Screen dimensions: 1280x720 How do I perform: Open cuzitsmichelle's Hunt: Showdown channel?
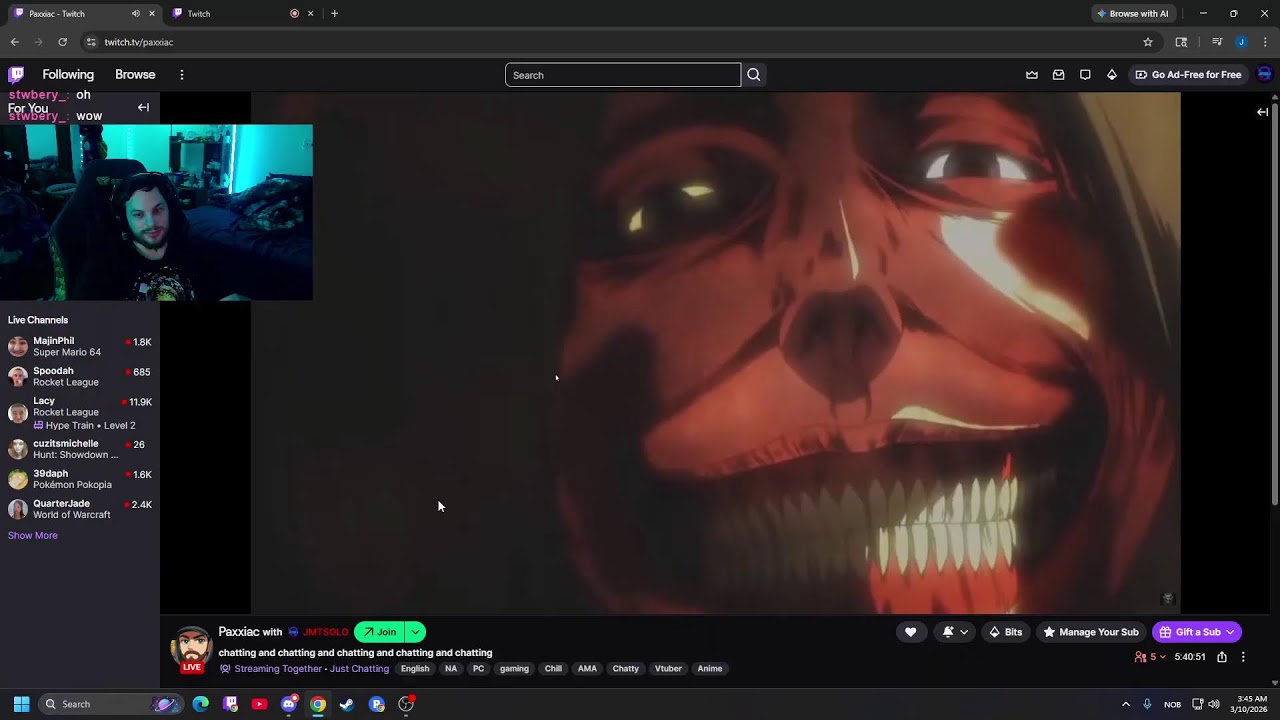(x=80, y=449)
